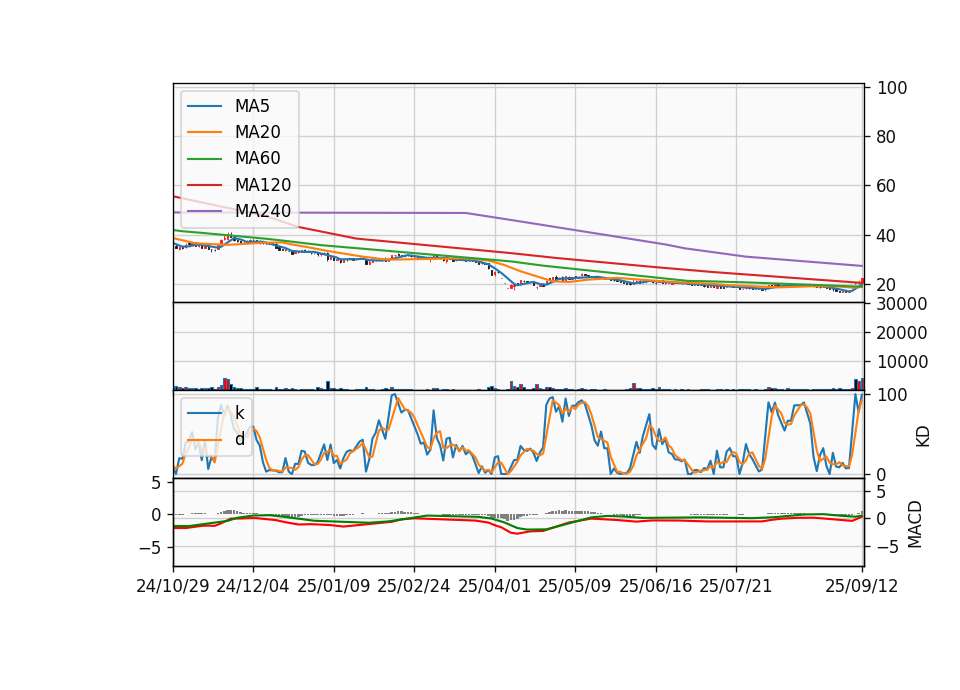Screen dimensions: 960x690
Task: Click the green MA60 legend line swatch
Action: tap(204, 159)
